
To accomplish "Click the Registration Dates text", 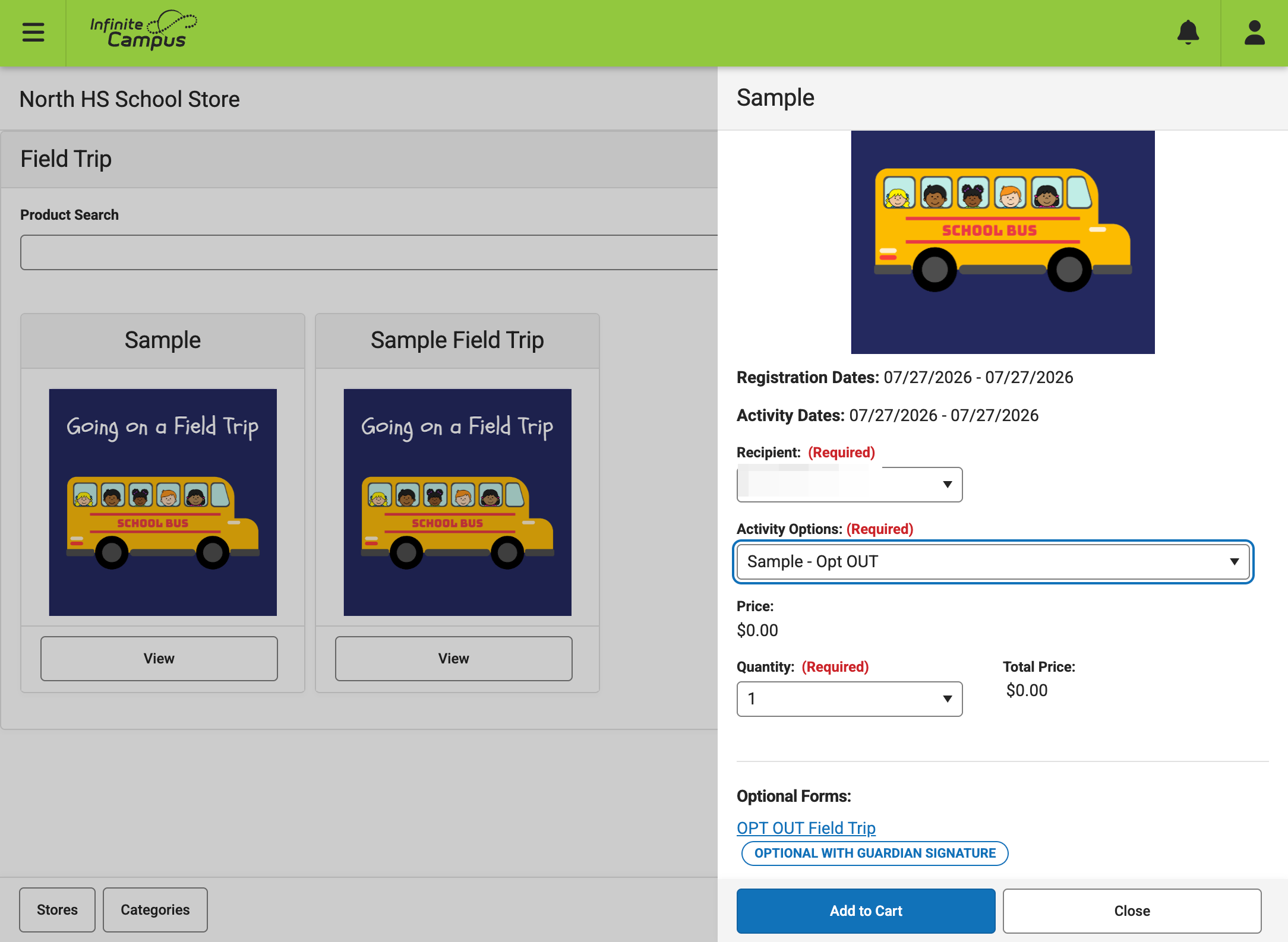I will [905, 378].
